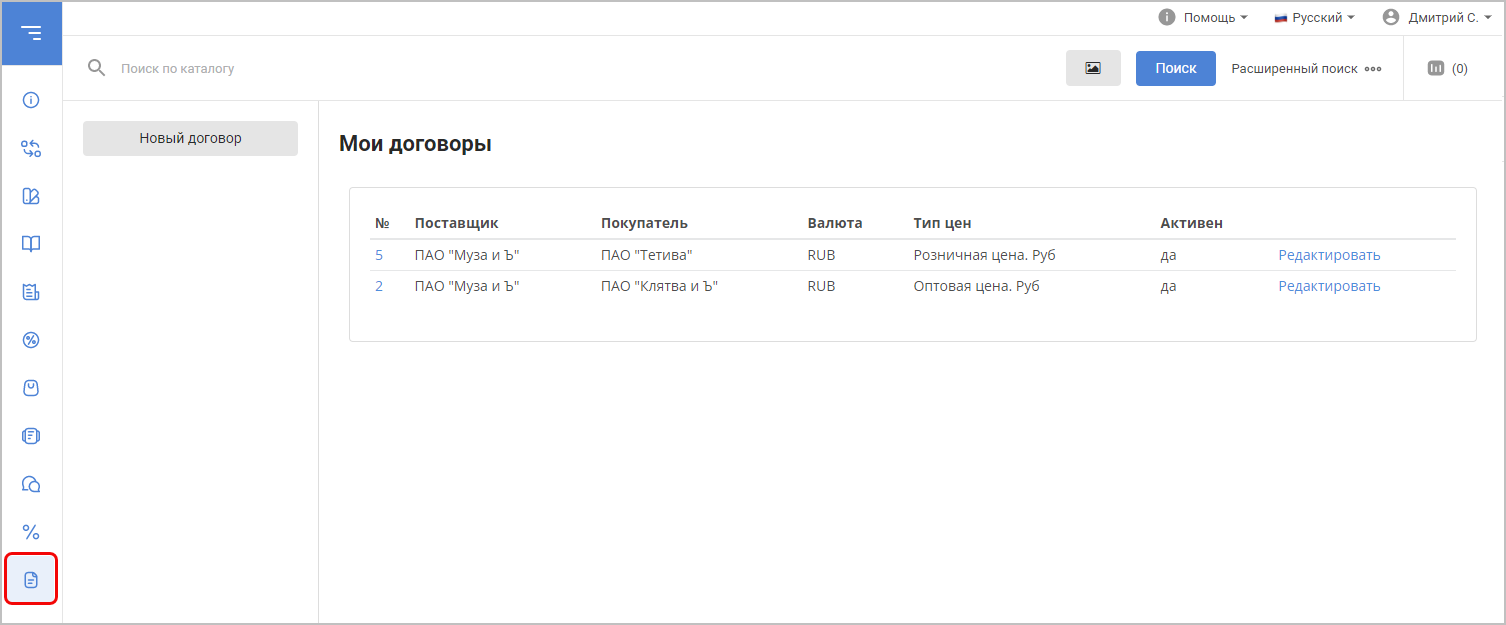The height and width of the screenshot is (625, 1506).
Task: Click the image search button
Action: (x=1093, y=68)
